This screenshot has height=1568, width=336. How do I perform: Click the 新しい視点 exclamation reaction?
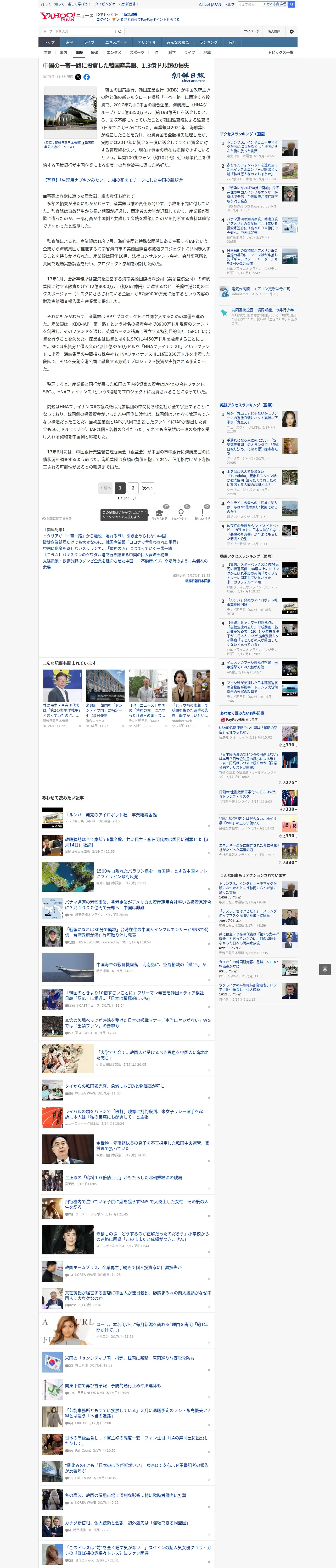203,514
